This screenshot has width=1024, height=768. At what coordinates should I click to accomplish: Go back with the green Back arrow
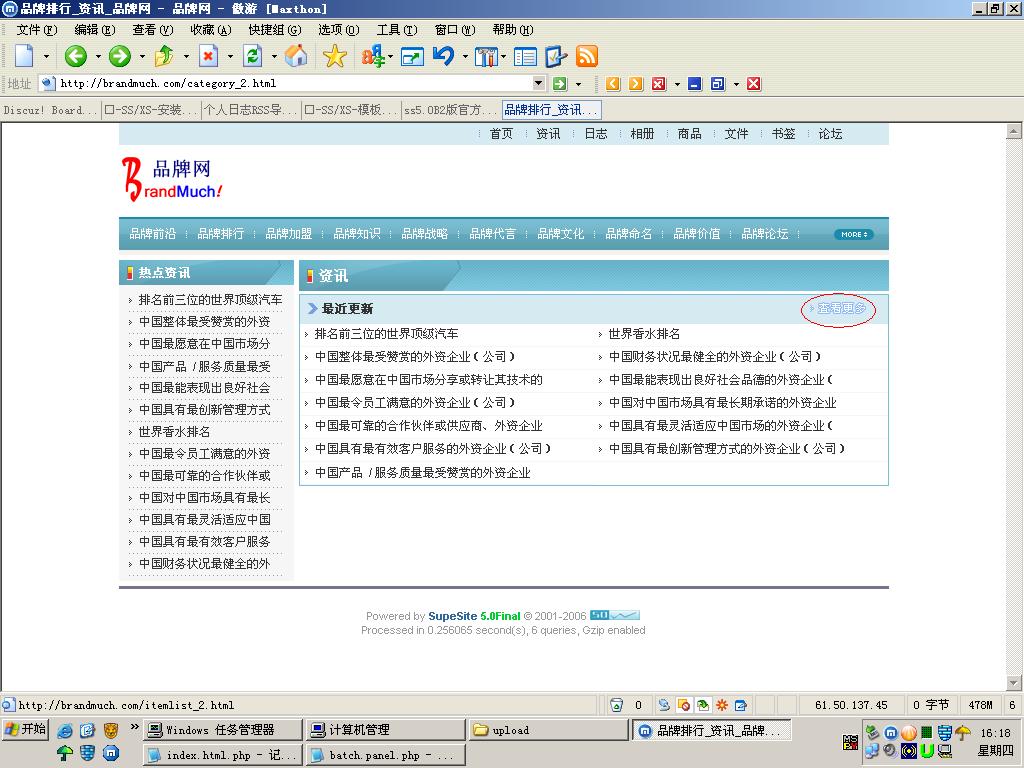(x=76, y=56)
